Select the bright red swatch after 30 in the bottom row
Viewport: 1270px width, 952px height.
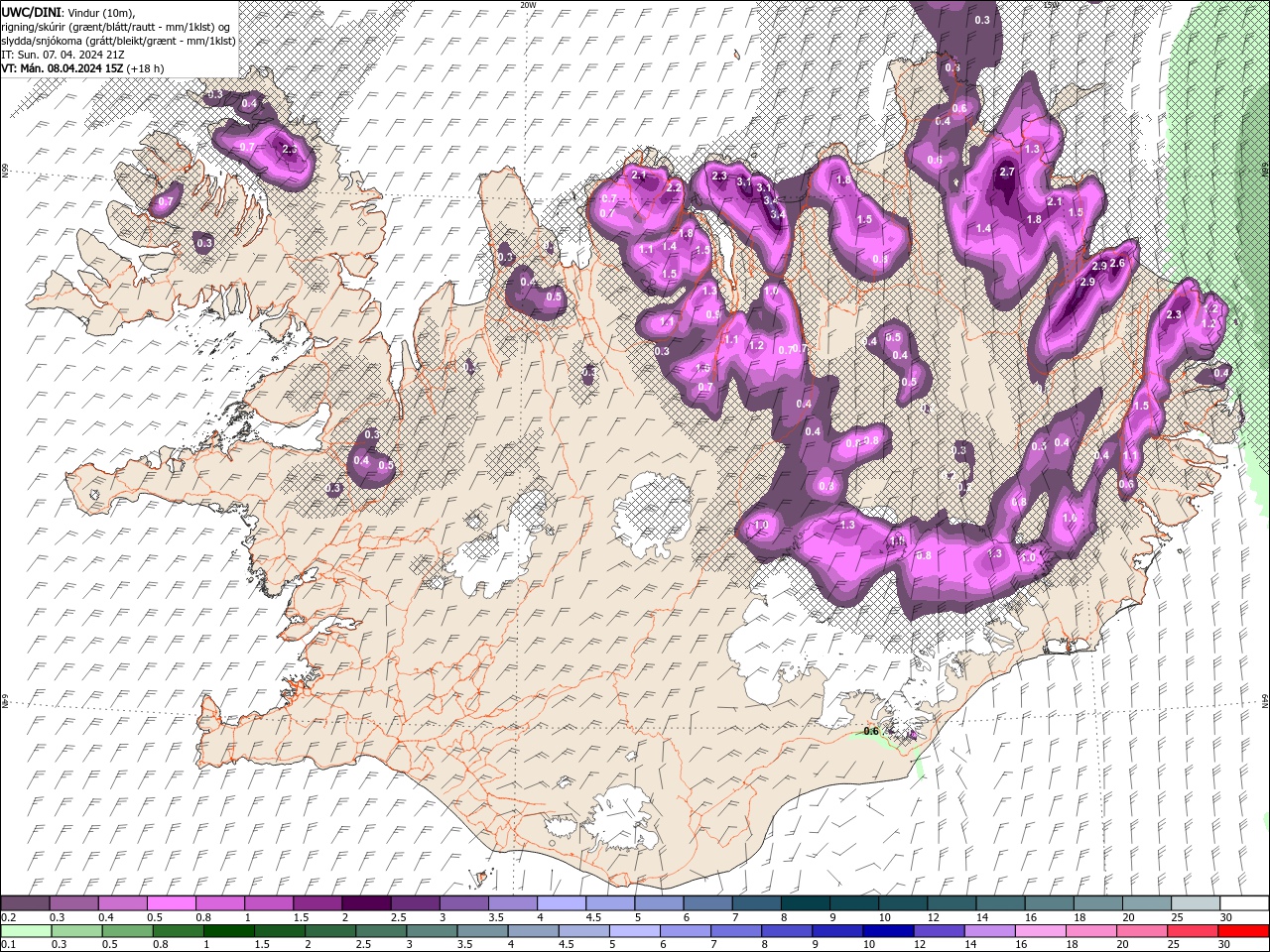tap(1243, 931)
